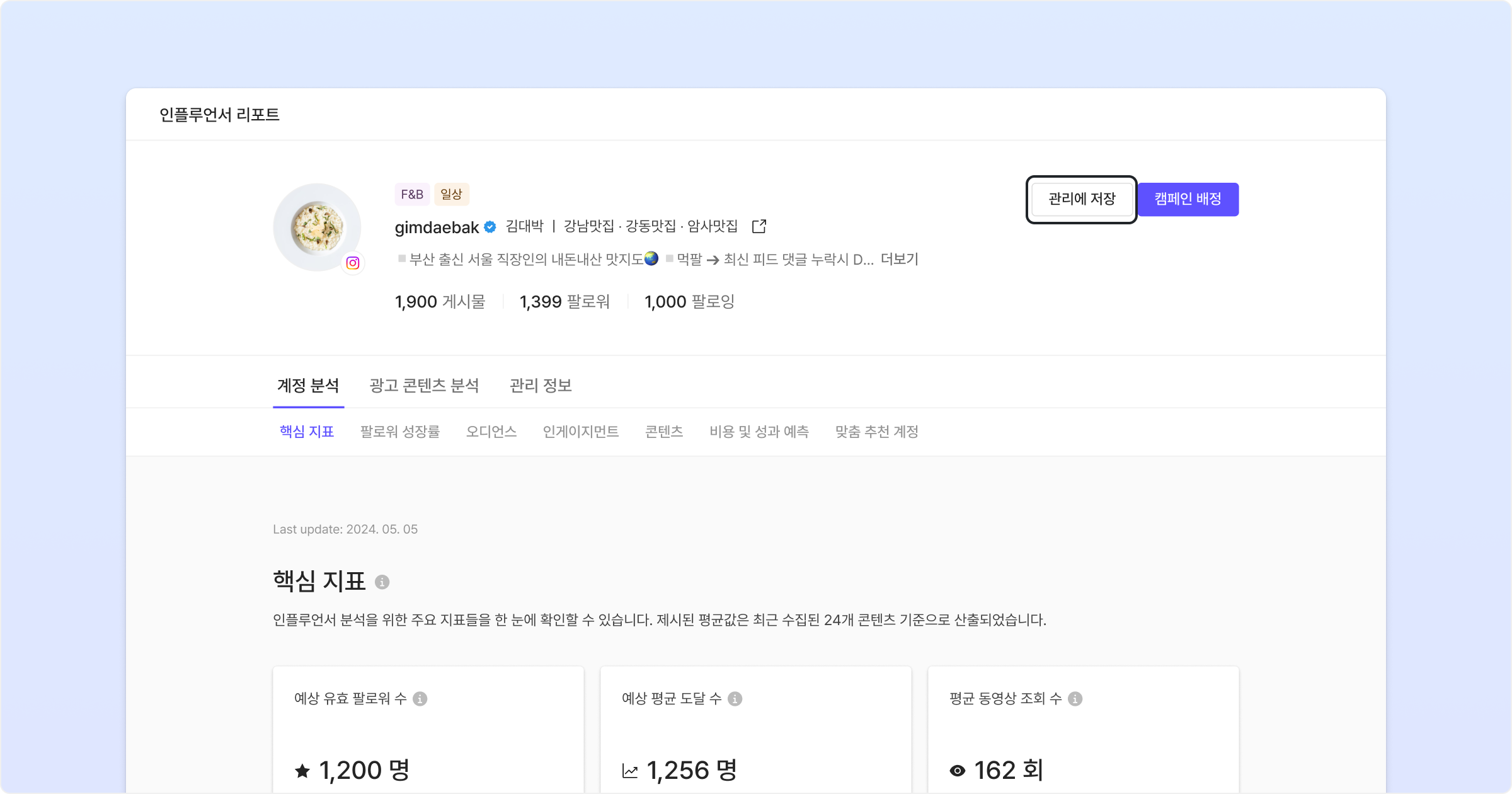
Task: Open 비용 및 성과 예측 sub-tab
Action: click(759, 432)
